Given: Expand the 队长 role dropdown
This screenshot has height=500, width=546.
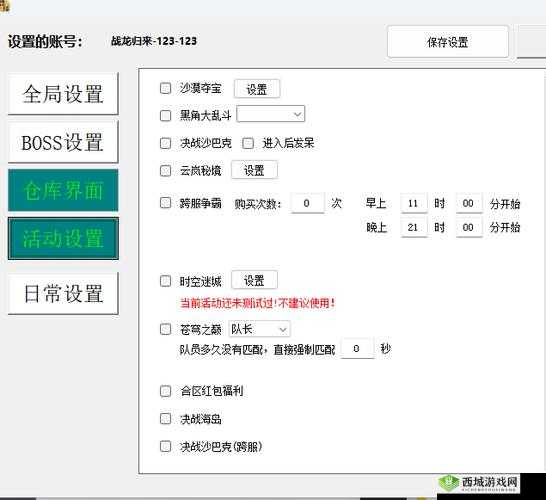Looking at the screenshot, I should click(x=259, y=329).
